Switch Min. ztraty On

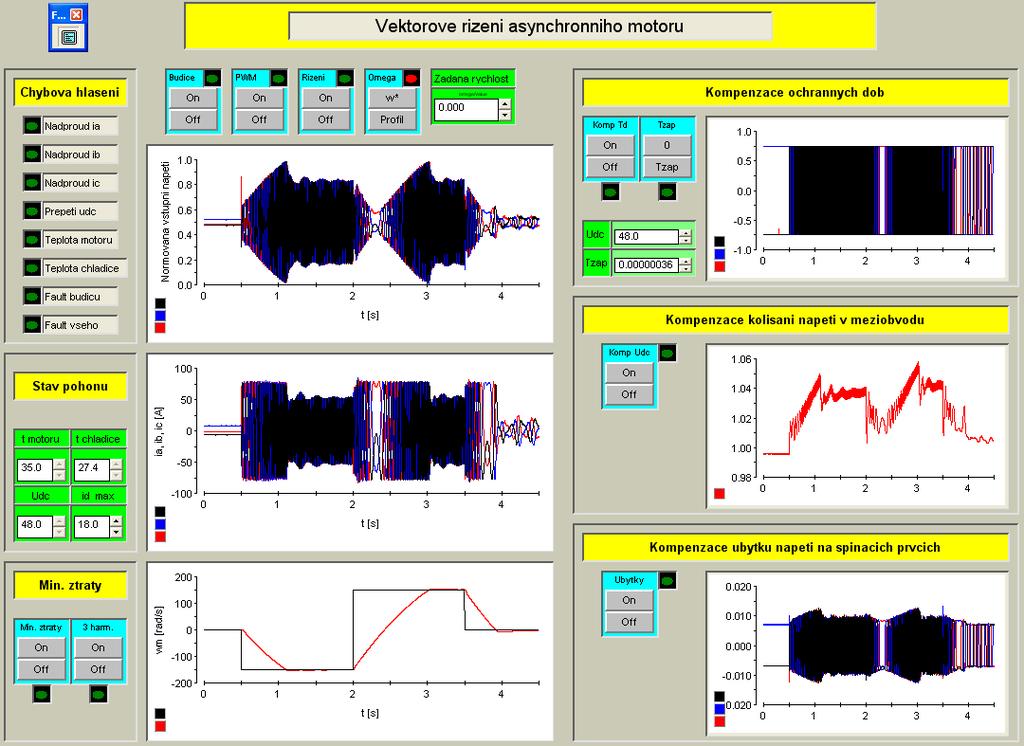[x=41, y=648]
